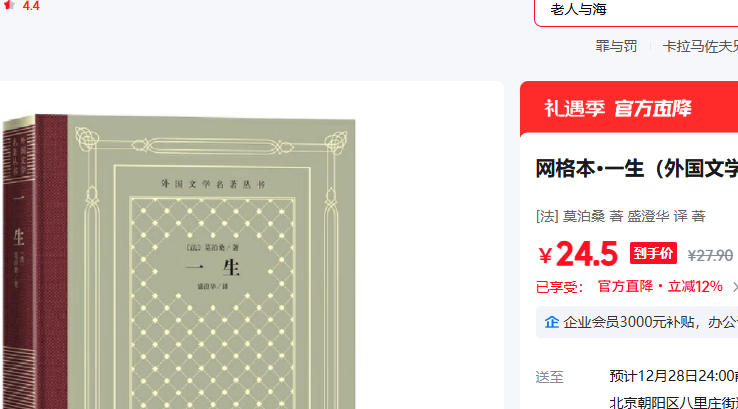
Task: Open author 莫泊桑 link
Action: pyautogui.click(x=584, y=216)
